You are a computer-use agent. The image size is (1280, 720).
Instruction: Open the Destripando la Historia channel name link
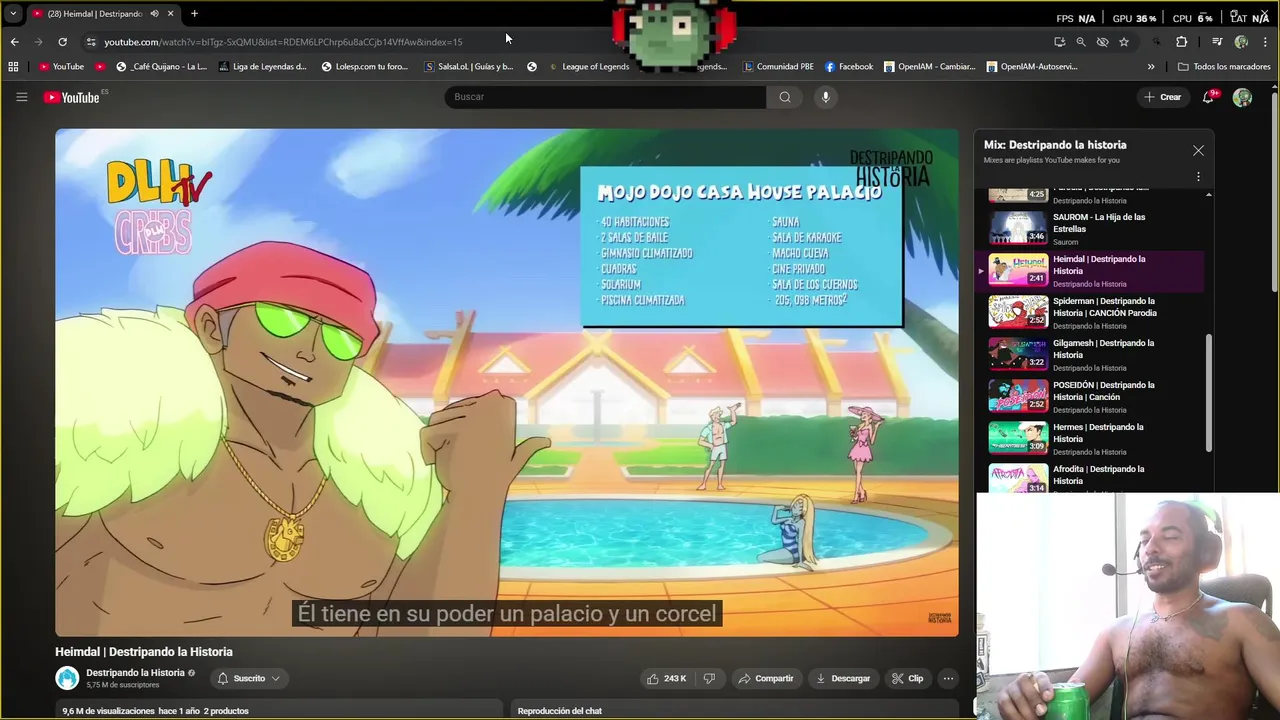(135, 673)
